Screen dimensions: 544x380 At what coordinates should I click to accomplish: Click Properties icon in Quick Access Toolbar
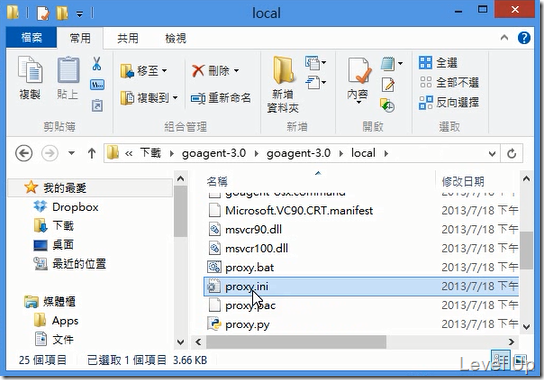coord(43,13)
